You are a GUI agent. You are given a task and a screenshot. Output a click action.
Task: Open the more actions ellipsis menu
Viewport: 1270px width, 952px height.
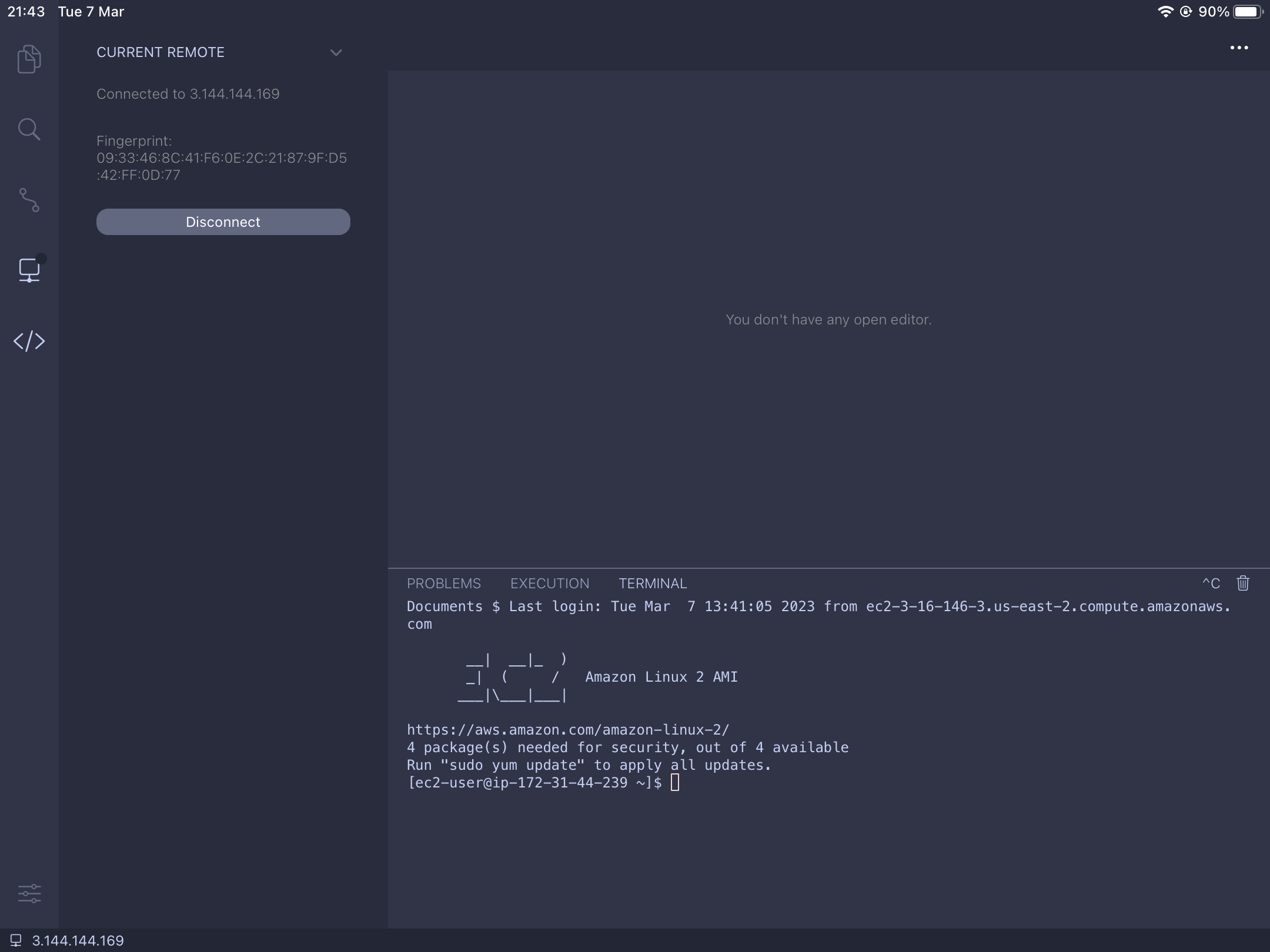(x=1239, y=48)
